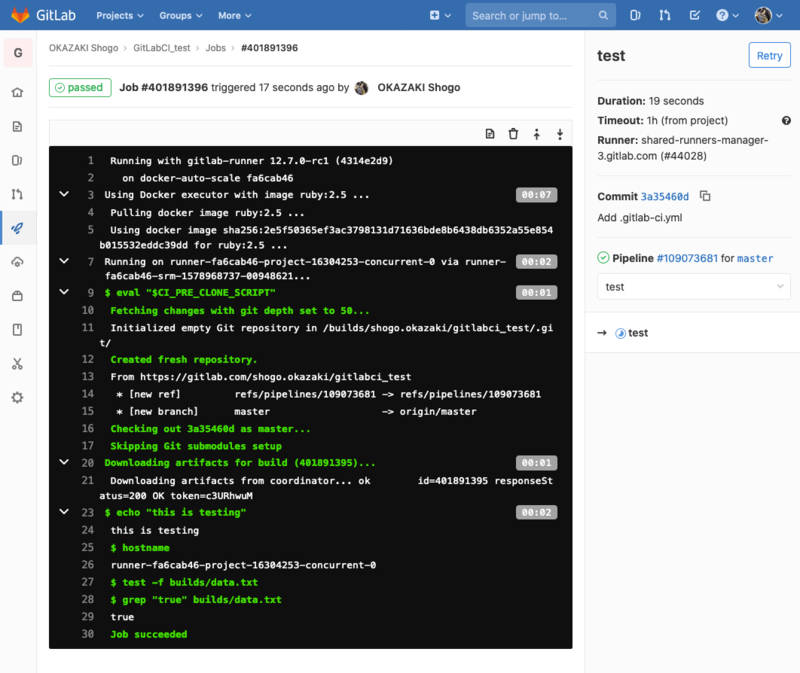Collapse the eval CI_PRE_CLONE_SCRIPT section
800x673 pixels.
(64, 292)
